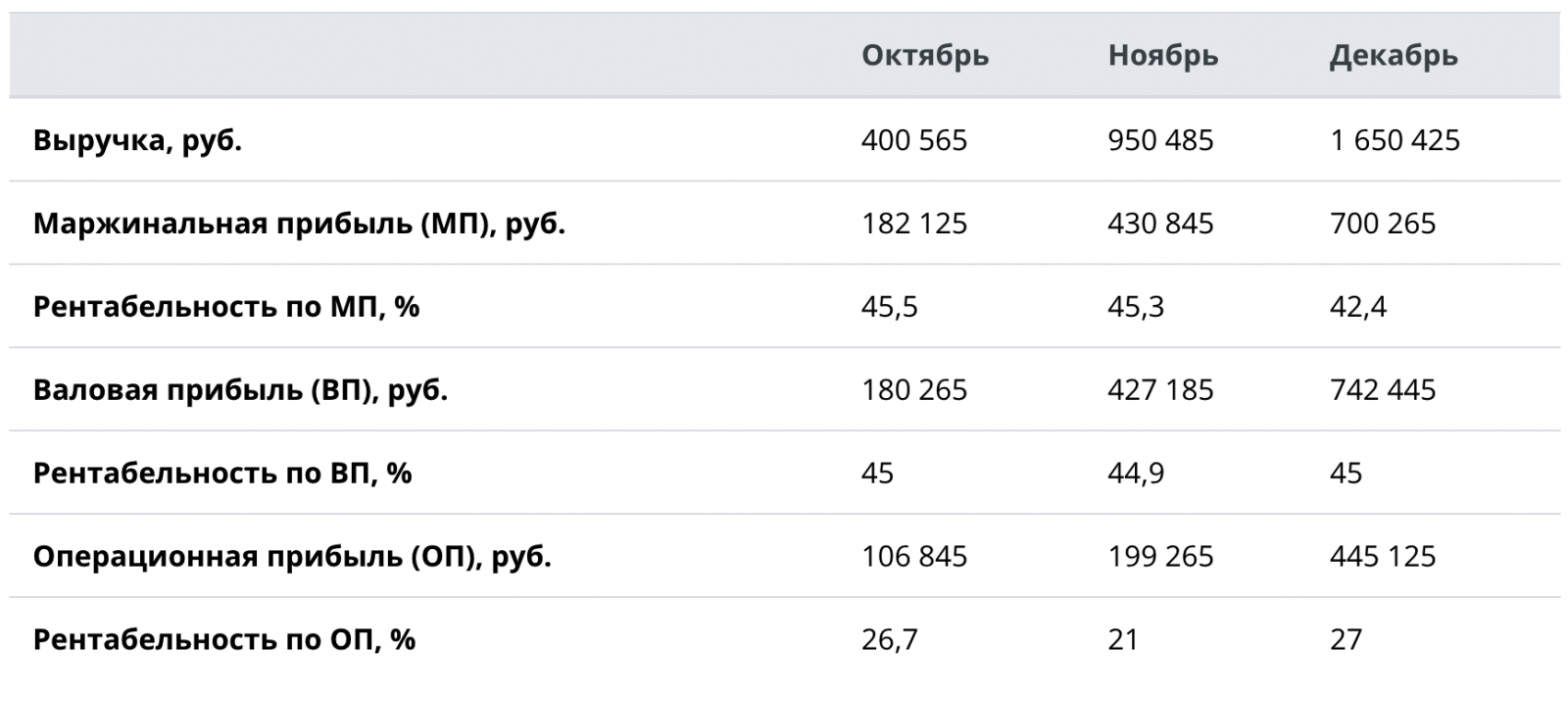Click October operating margin 26,7

pyautogui.click(x=889, y=641)
